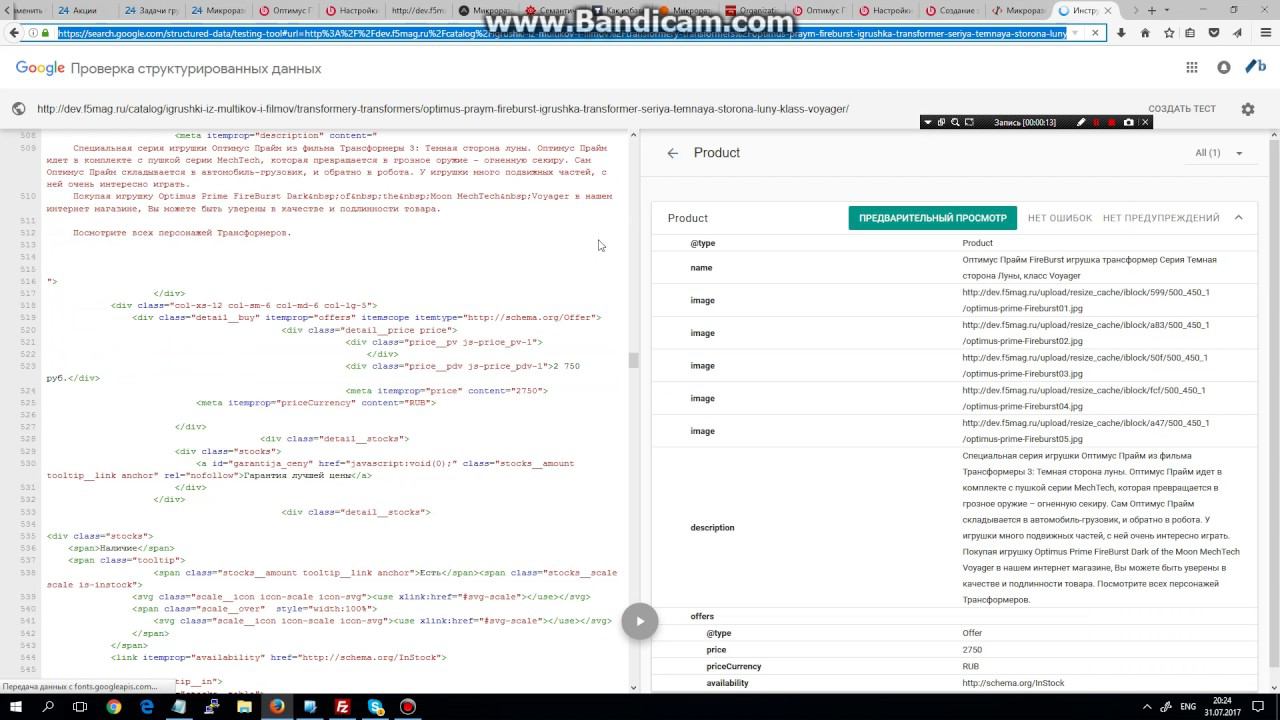
Task: Click the code panel vertical scrollbar thumb
Action: (633, 360)
